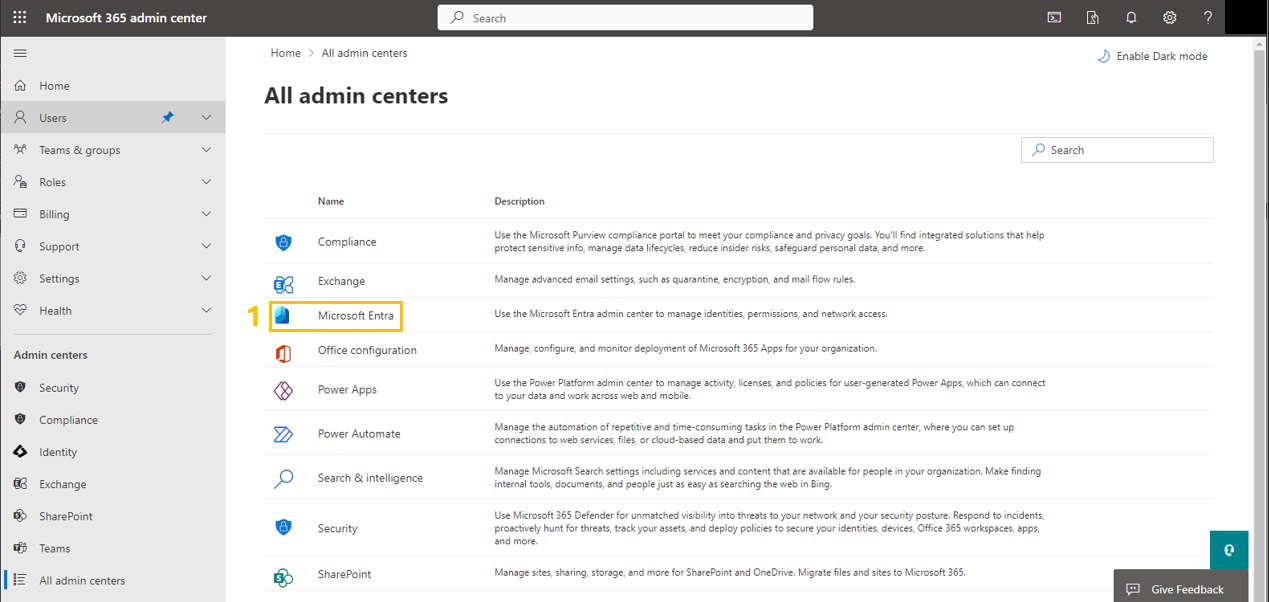
Task: Click the Power Automate icon
Action: click(283, 434)
